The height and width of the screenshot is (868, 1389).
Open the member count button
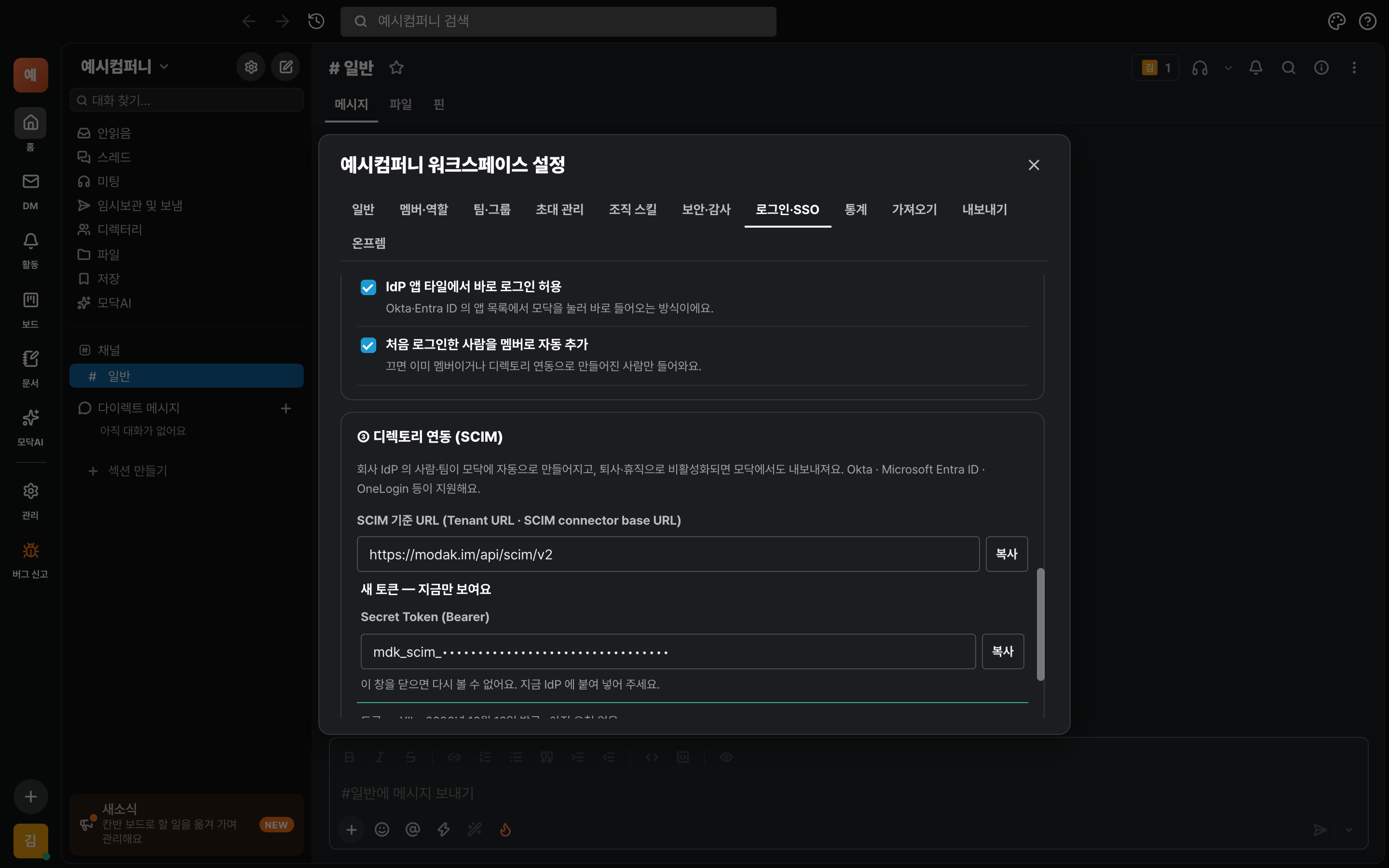1155,68
